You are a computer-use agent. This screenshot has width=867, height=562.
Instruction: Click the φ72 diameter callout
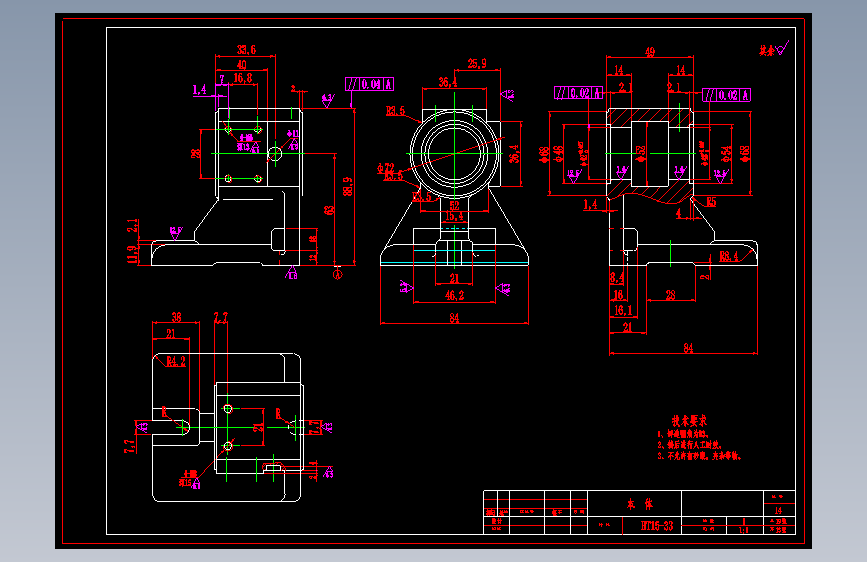pos(385,168)
